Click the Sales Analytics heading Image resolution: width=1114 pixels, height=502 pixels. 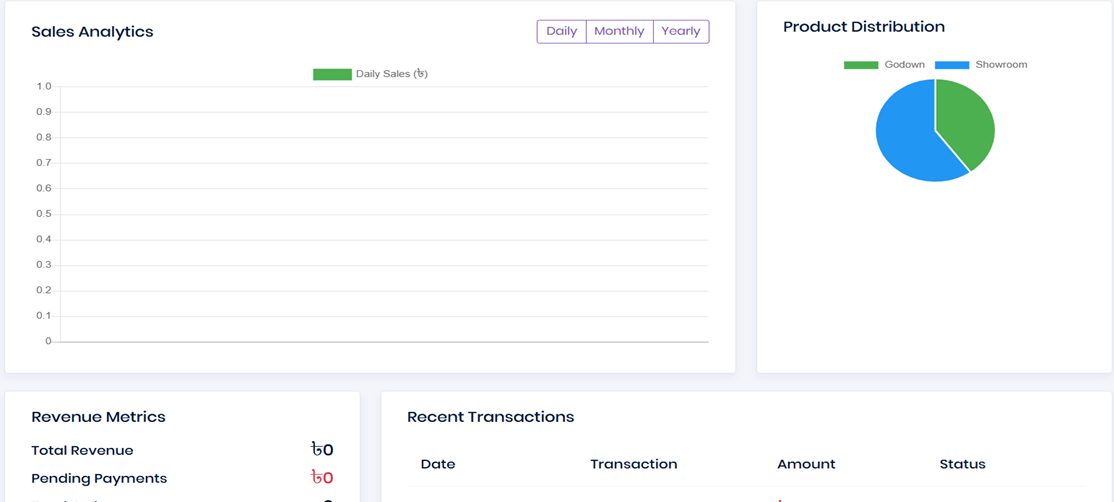pos(92,32)
